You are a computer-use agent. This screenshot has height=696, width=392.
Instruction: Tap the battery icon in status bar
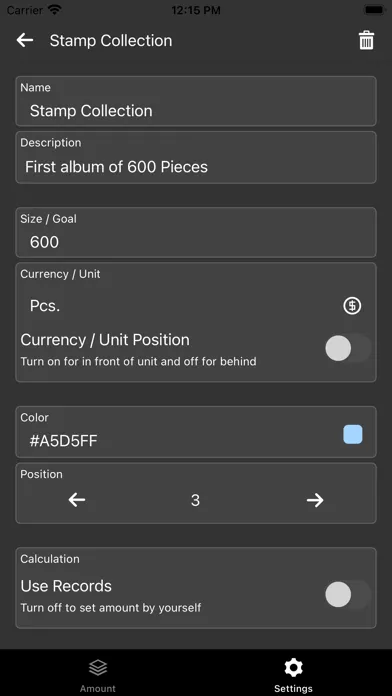(x=375, y=10)
